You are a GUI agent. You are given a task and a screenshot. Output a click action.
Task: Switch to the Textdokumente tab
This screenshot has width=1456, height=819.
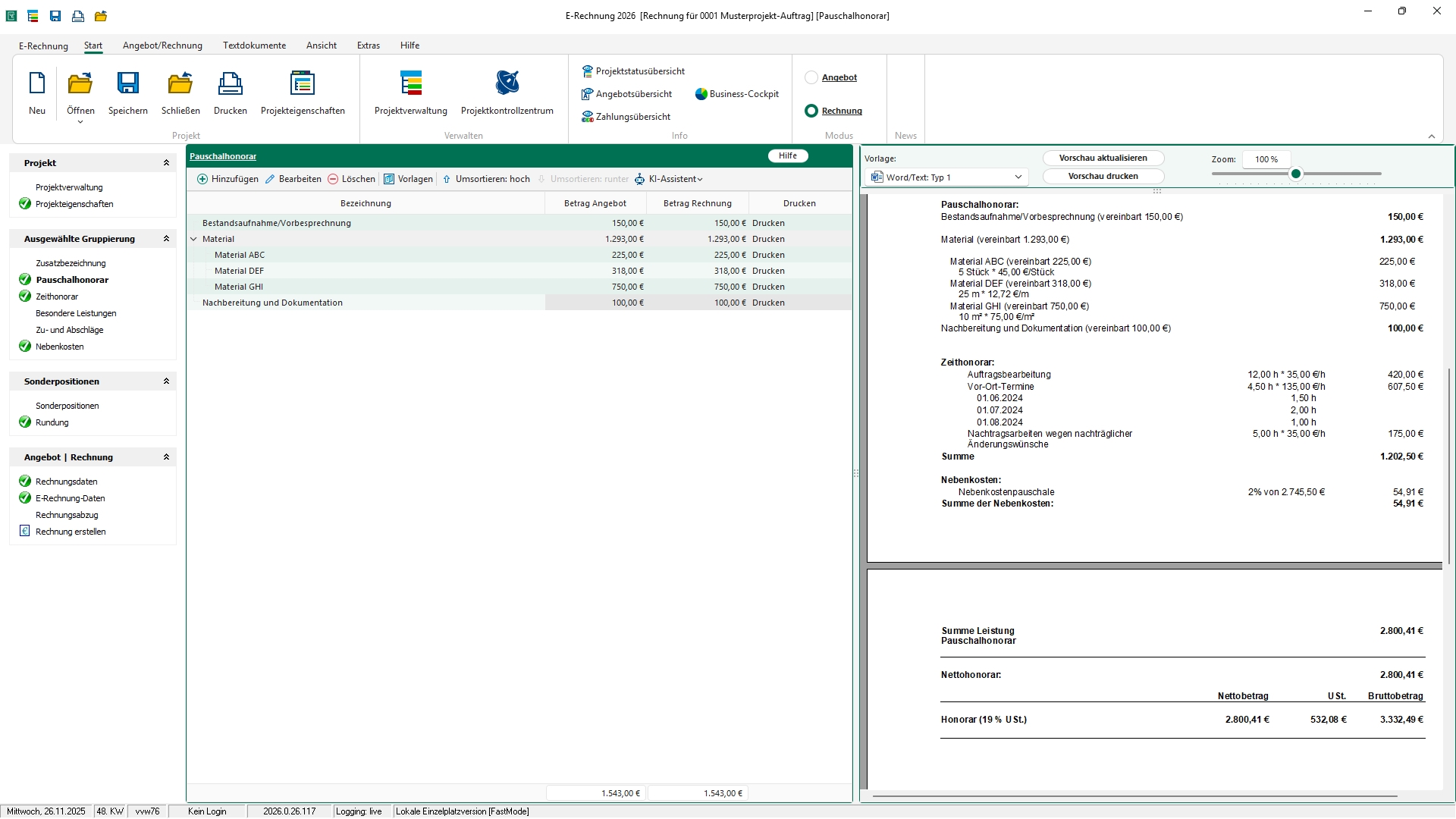[x=254, y=45]
